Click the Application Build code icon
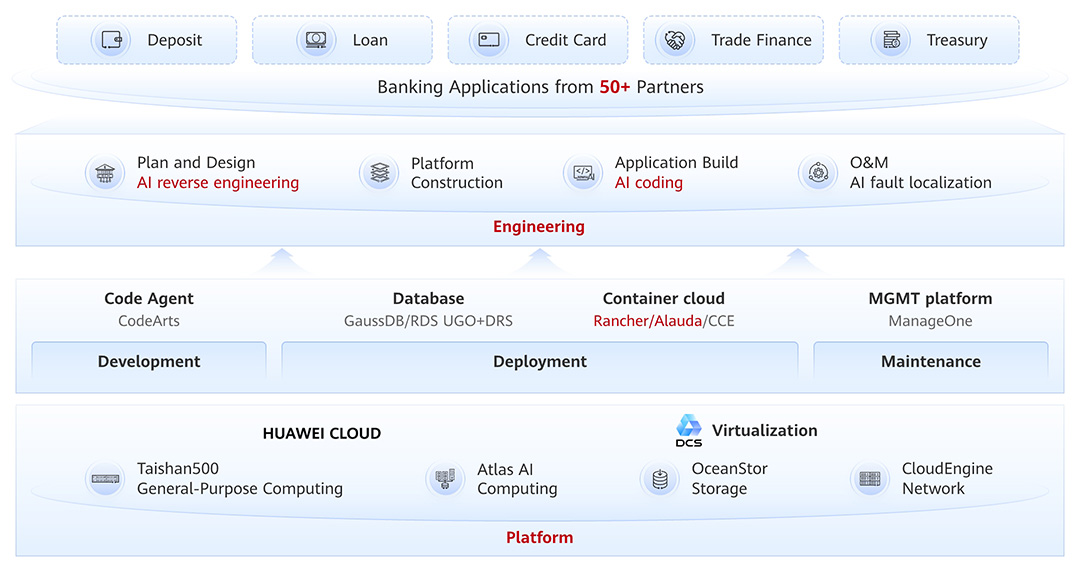Viewport: 1080px width, 572px height. pyautogui.click(x=583, y=173)
